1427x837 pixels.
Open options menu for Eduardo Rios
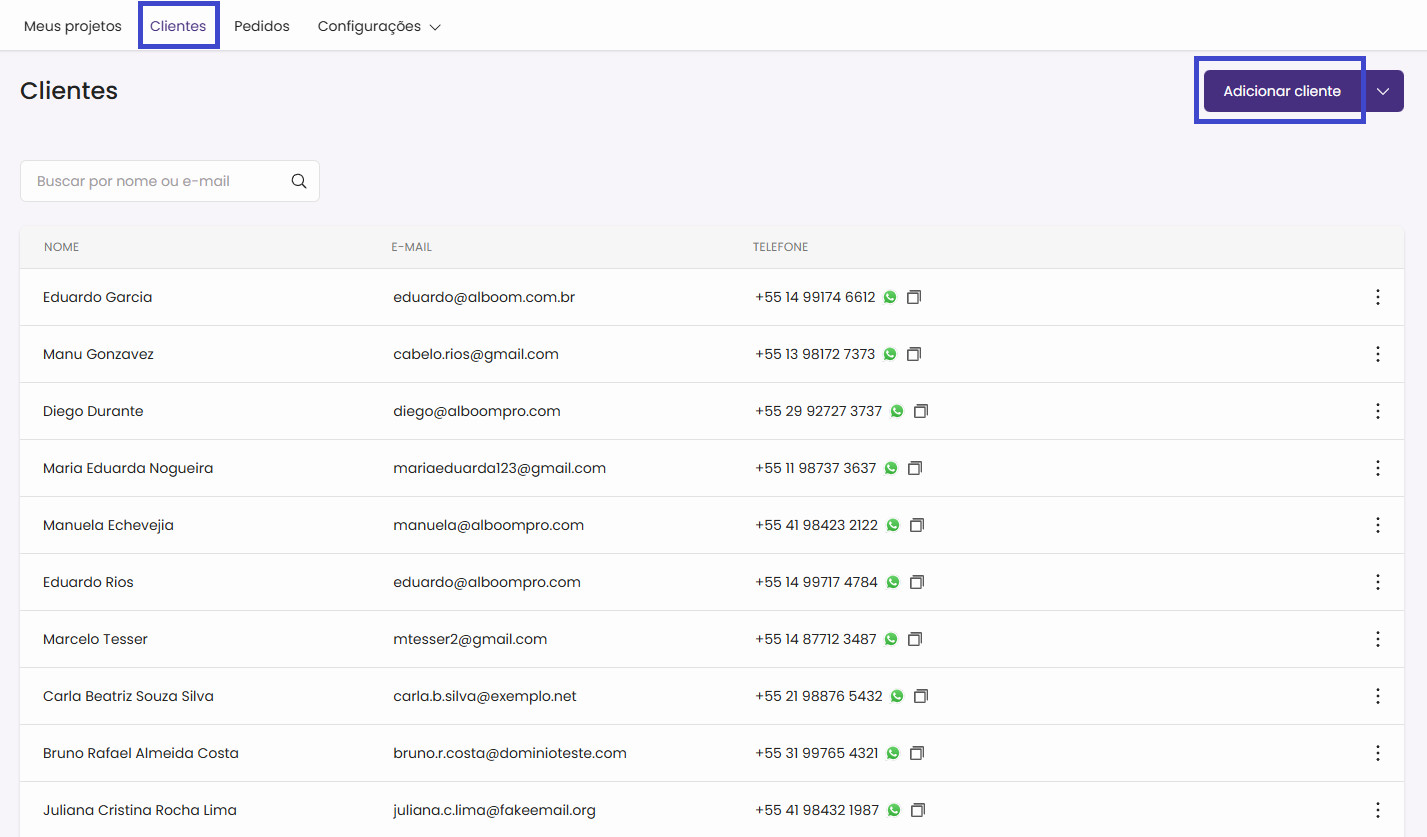pos(1377,582)
